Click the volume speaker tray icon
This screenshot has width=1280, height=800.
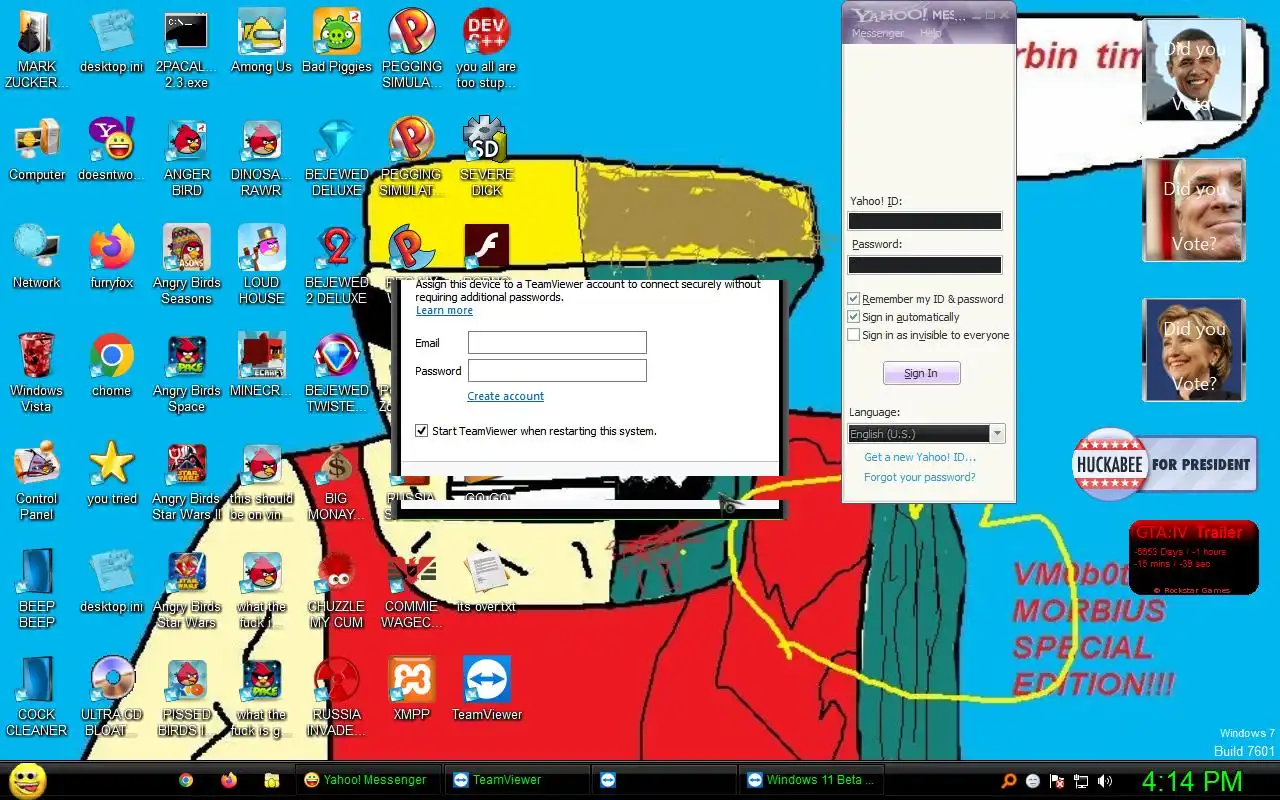[x=1105, y=781]
